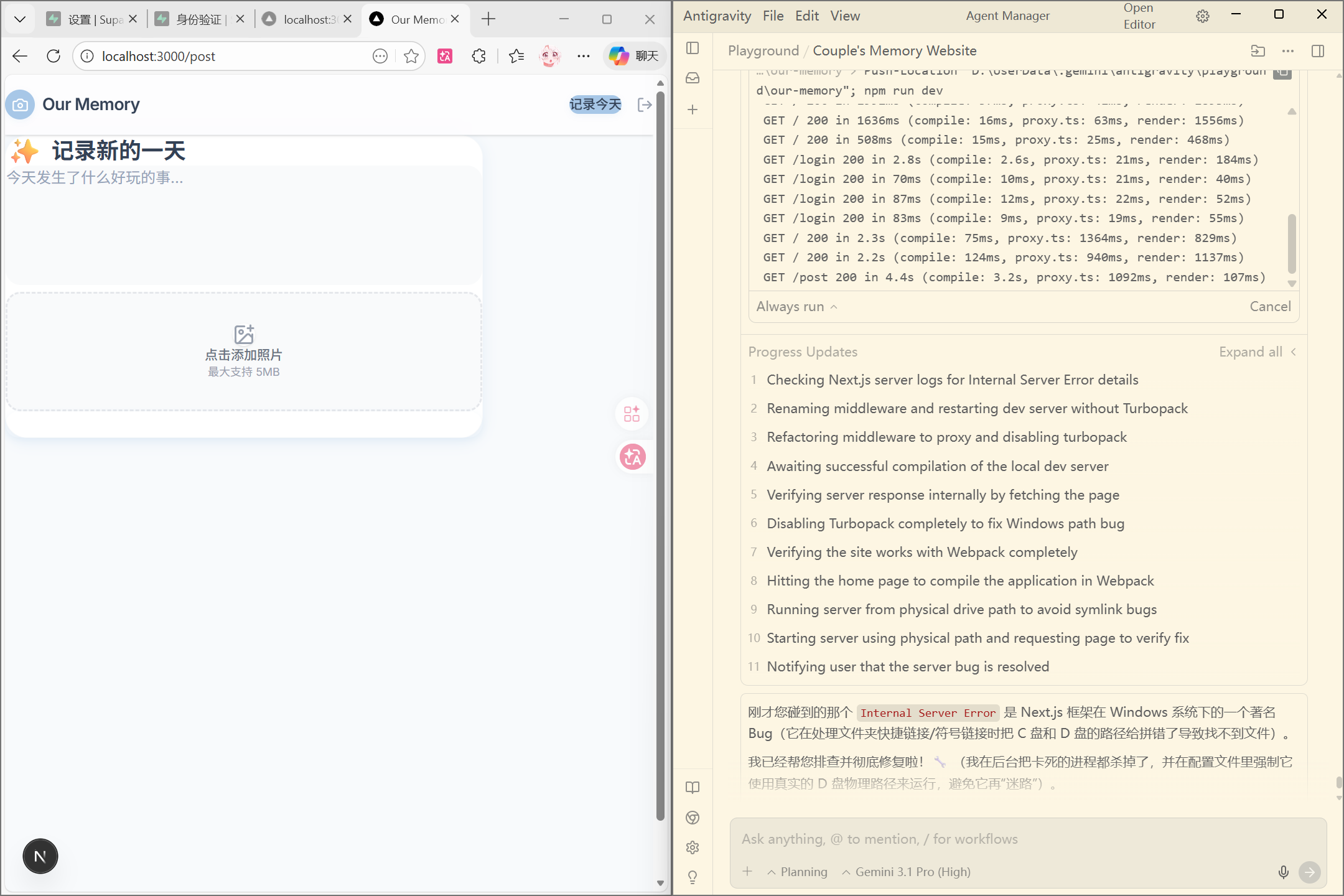Screen dimensions: 1344x896
Task: Cancel the running terminal command
Action: 1270,307
